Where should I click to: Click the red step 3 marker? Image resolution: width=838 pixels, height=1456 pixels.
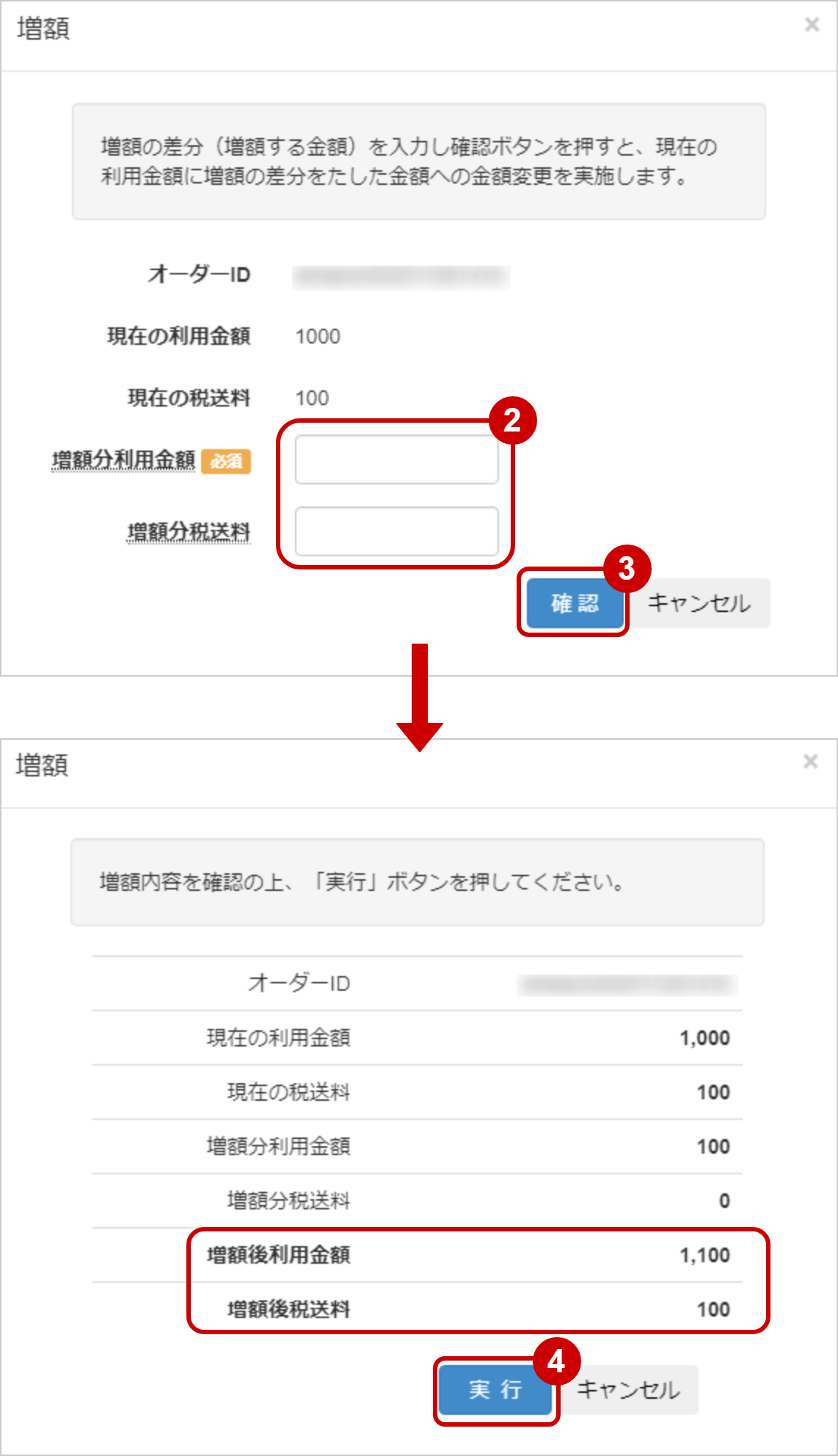pyautogui.click(x=627, y=567)
